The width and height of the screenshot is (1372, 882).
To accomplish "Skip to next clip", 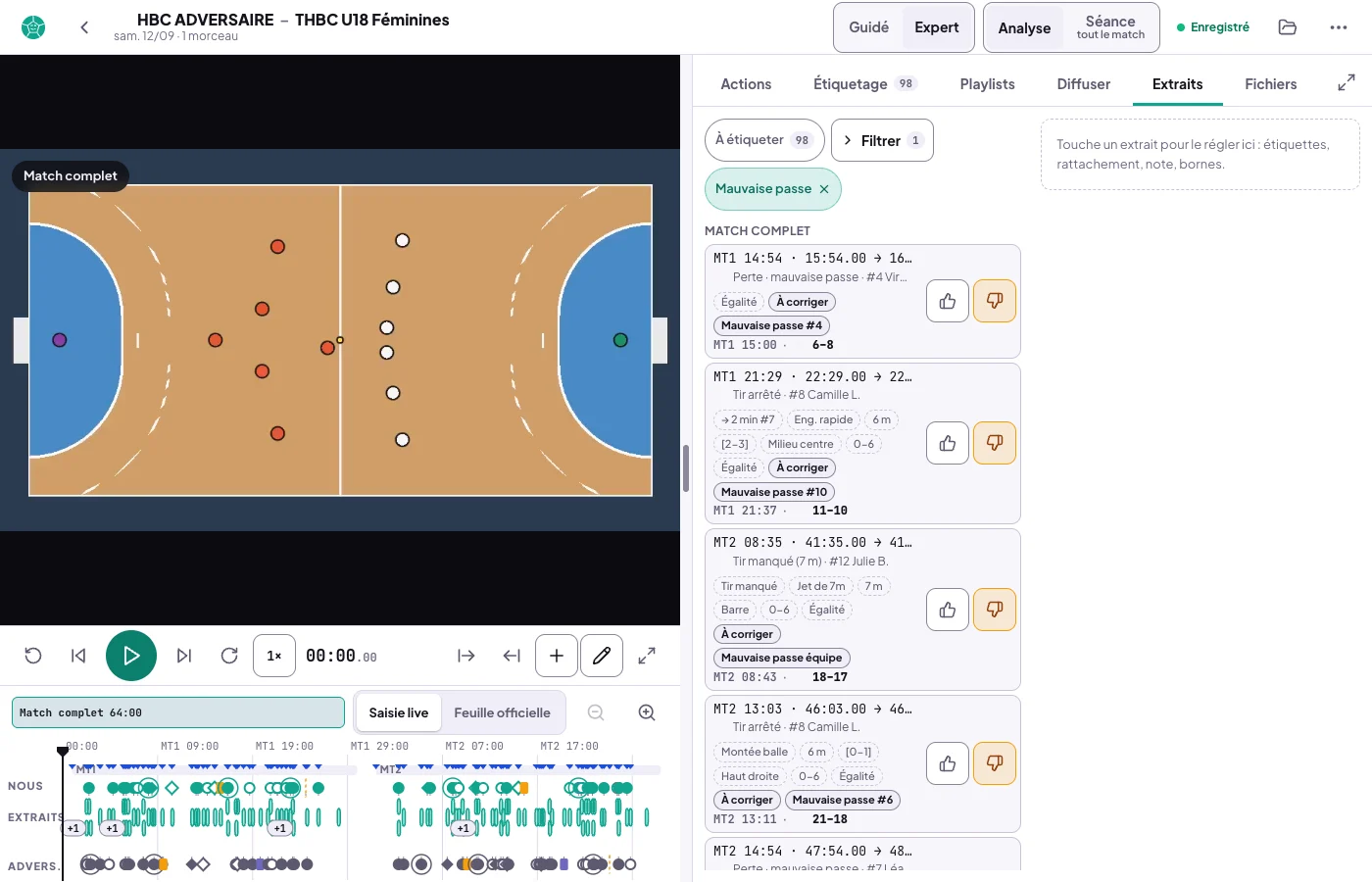I will 184,656.
